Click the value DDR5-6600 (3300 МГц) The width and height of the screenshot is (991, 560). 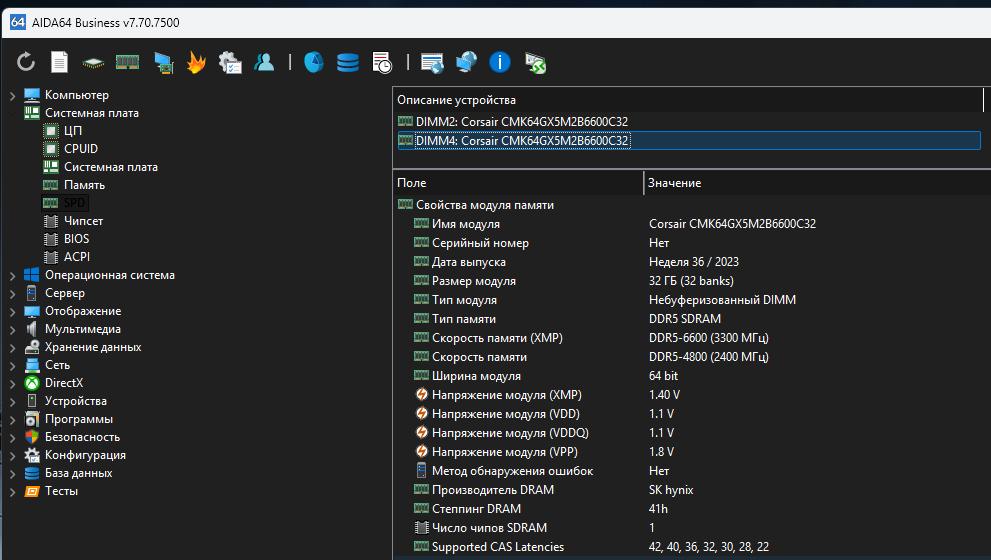tap(708, 338)
